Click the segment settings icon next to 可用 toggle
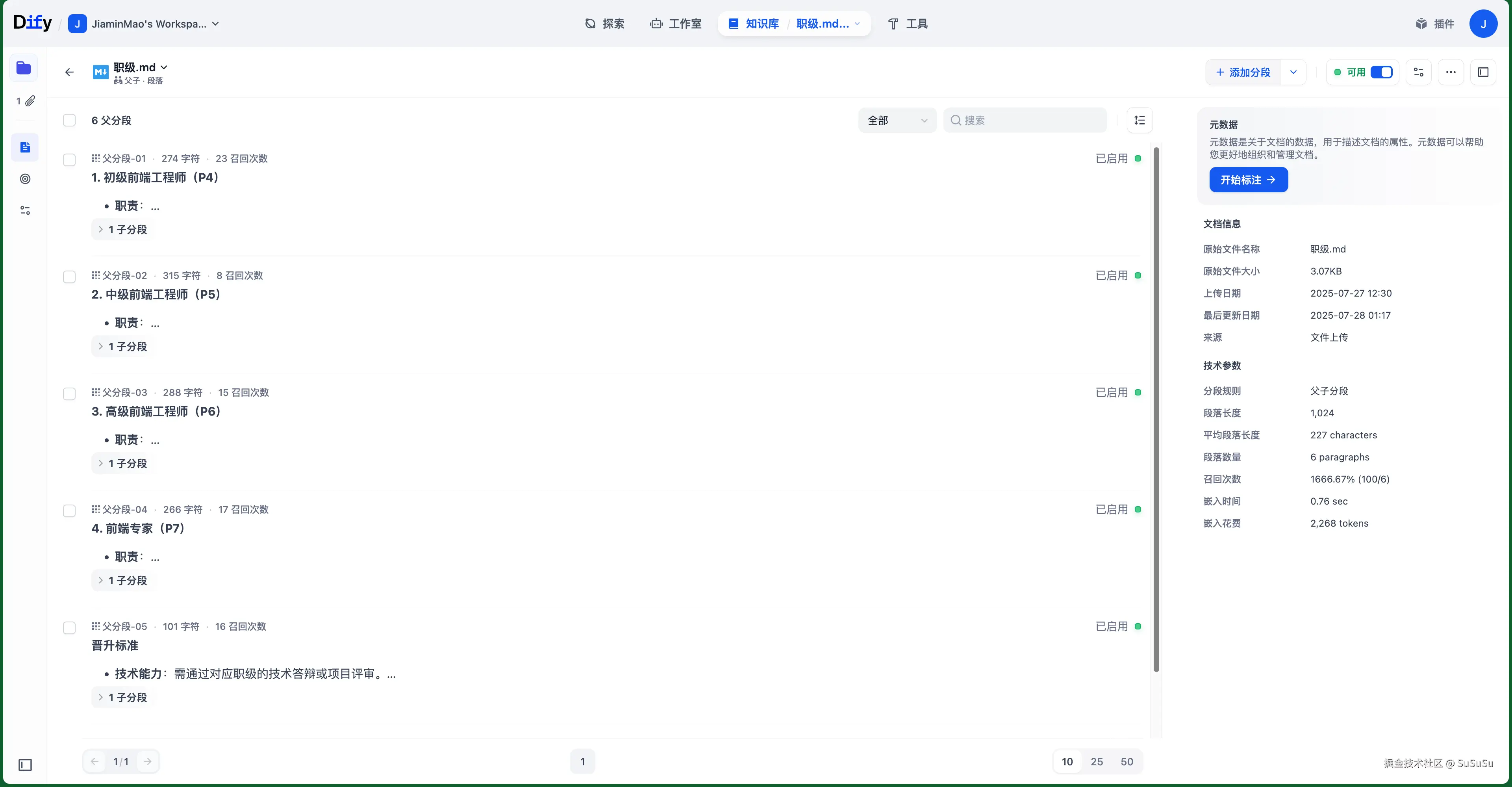 [x=1419, y=72]
